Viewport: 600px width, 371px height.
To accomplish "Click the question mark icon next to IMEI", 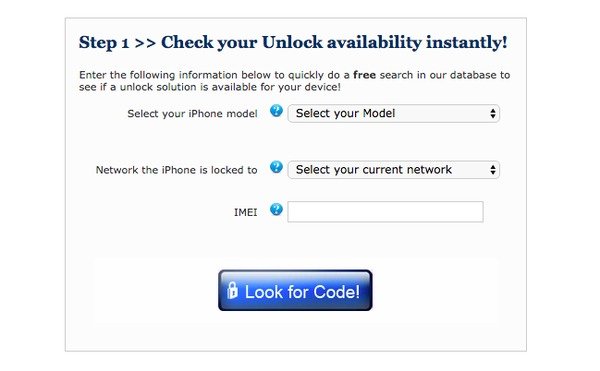I will [x=276, y=209].
